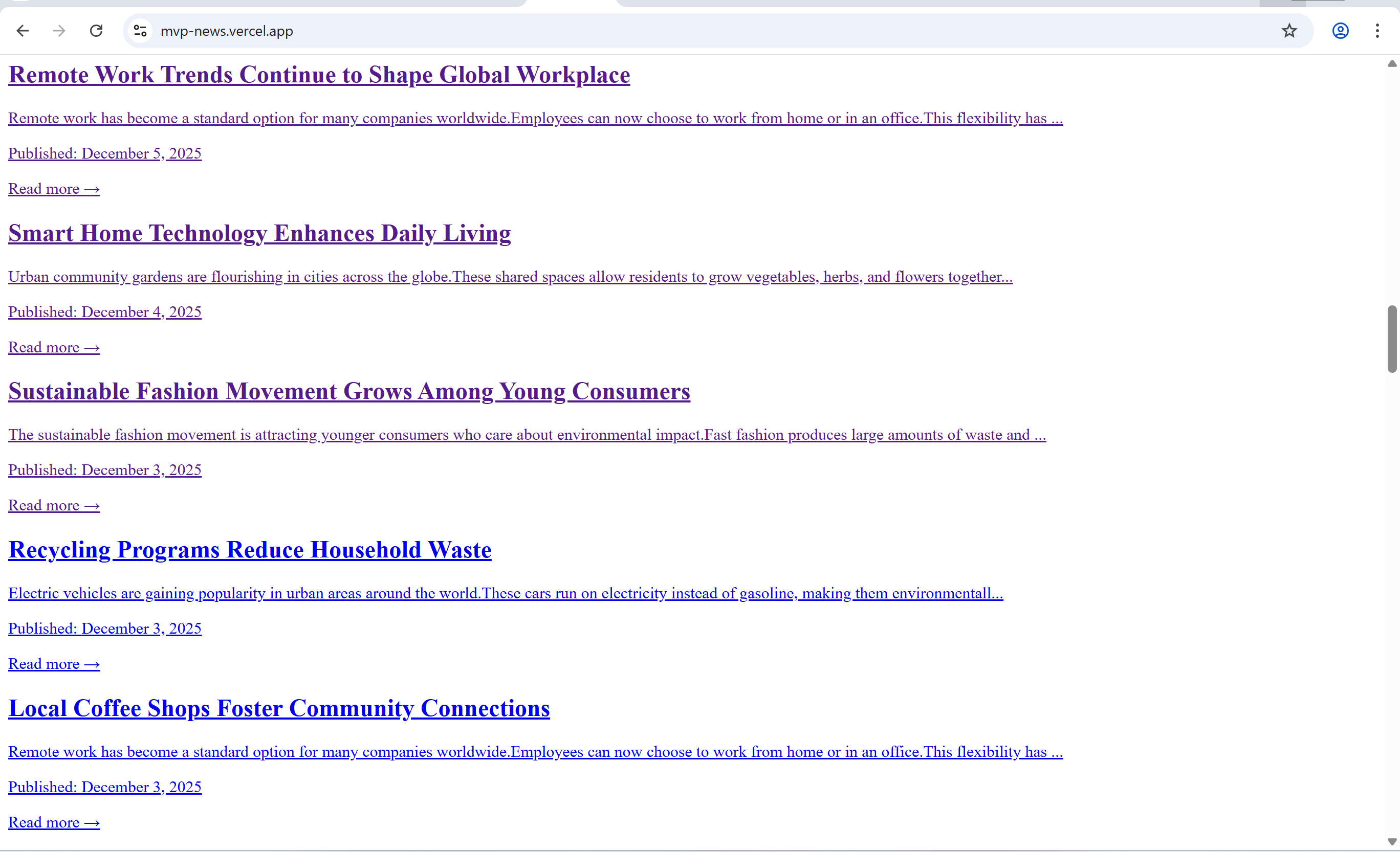The image size is (1400, 852).
Task: Click Urban community gardens summary text
Action: [510, 277]
